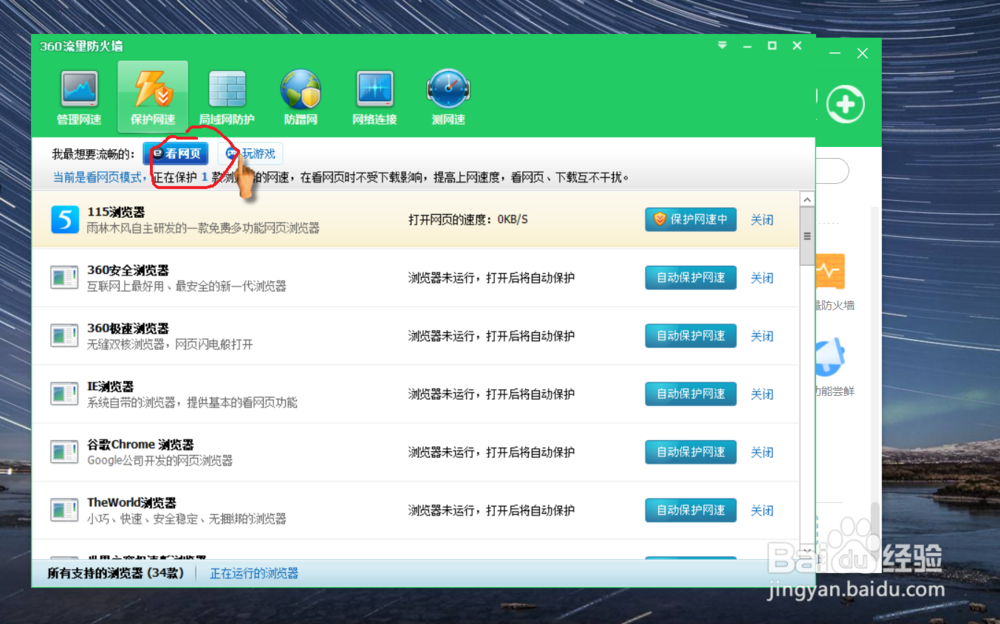Click the IE浏览器 name text
Viewport: 1000px width, 624px height.
(110, 386)
